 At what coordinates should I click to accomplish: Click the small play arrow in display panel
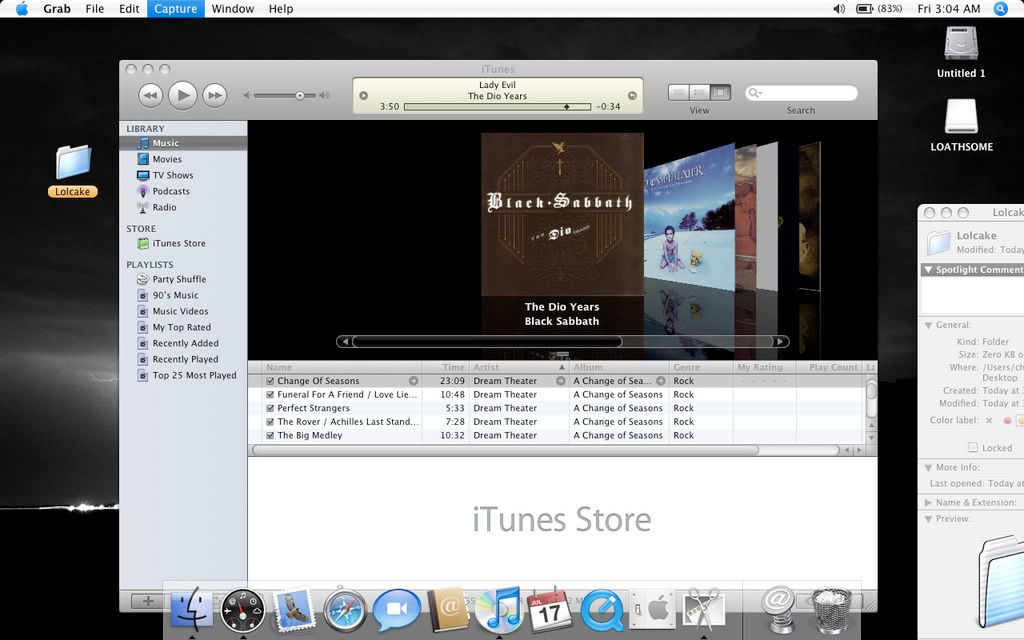click(x=364, y=95)
